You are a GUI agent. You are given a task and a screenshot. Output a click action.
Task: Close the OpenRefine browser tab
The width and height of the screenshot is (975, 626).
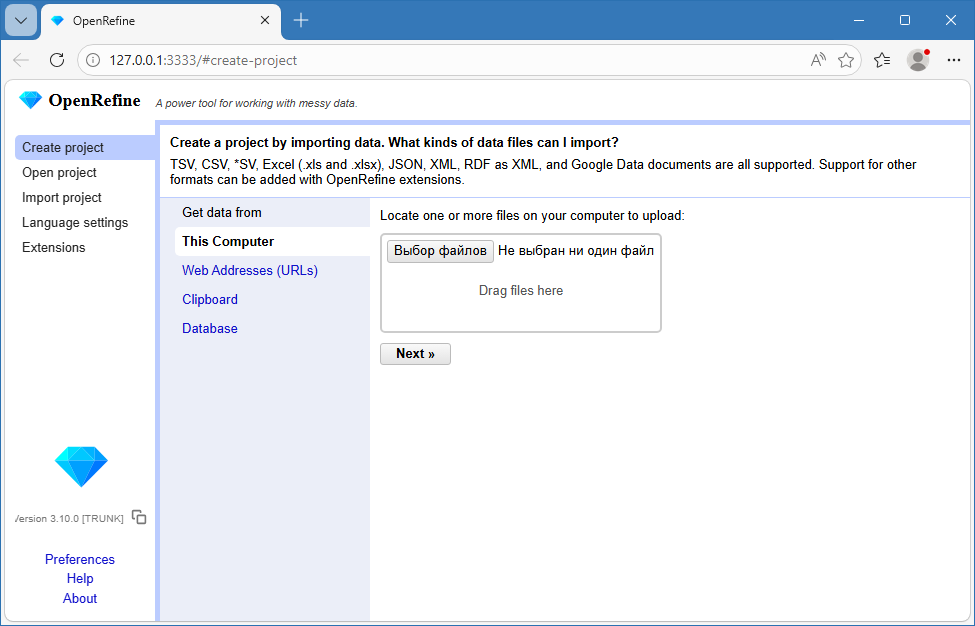click(x=264, y=21)
